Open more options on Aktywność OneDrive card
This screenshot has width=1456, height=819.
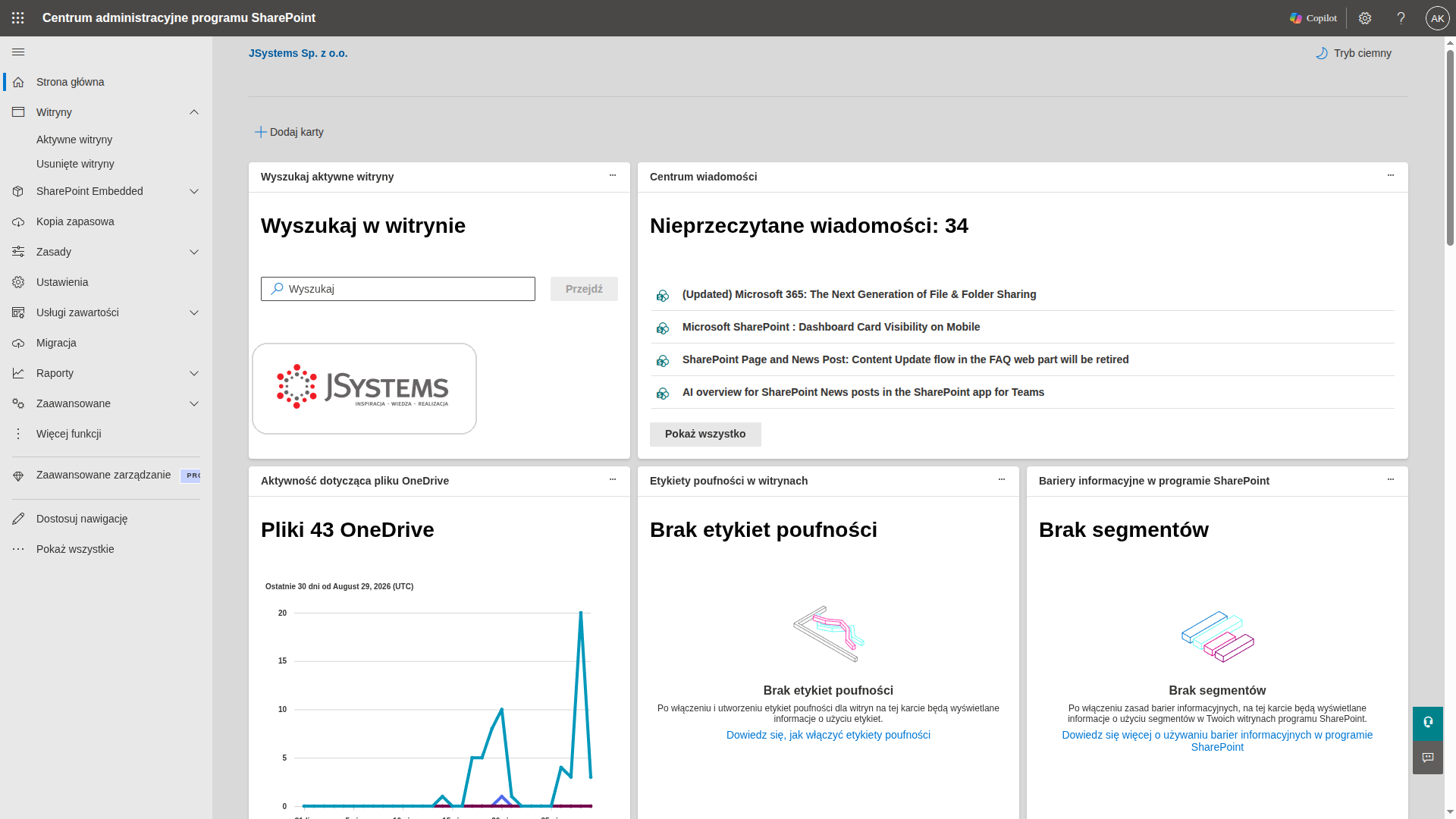[613, 479]
